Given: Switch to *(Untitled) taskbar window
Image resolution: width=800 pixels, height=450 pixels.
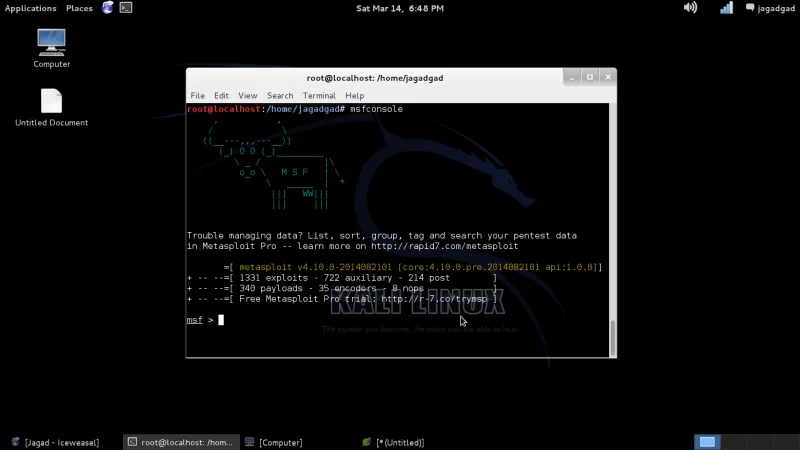Looking at the screenshot, I should pyautogui.click(x=393, y=442).
